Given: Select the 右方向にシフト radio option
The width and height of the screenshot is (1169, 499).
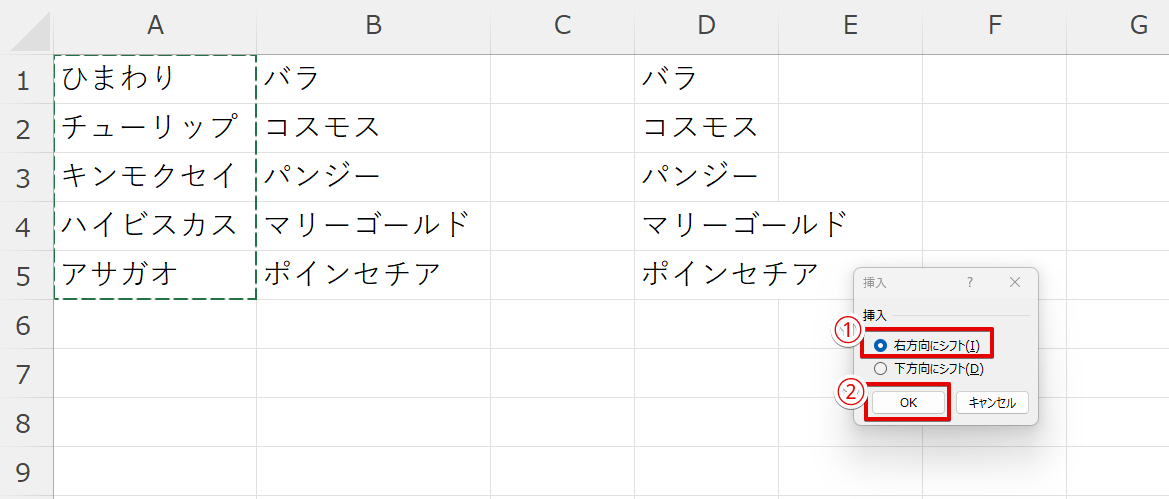Looking at the screenshot, I should point(881,346).
